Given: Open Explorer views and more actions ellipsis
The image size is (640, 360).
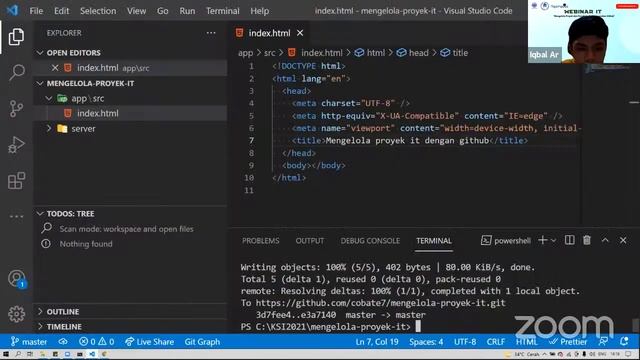Looking at the screenshot, I should [x=211, y=33].
